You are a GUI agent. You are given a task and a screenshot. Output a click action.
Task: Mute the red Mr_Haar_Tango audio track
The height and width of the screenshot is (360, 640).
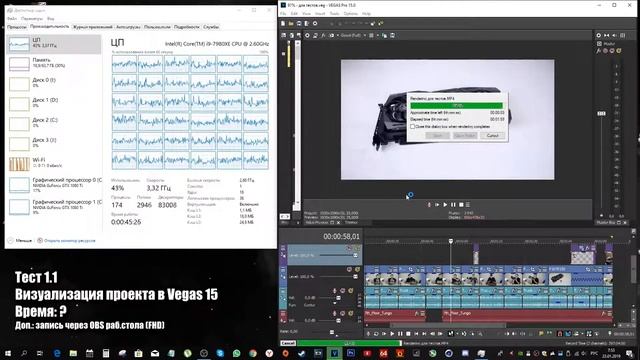pyautogui.click(x=343, y=313)
